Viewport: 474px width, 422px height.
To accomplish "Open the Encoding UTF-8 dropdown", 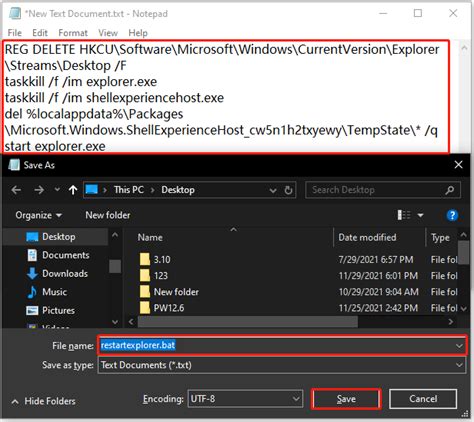I will pyautogui.click(x=245, y=399).
